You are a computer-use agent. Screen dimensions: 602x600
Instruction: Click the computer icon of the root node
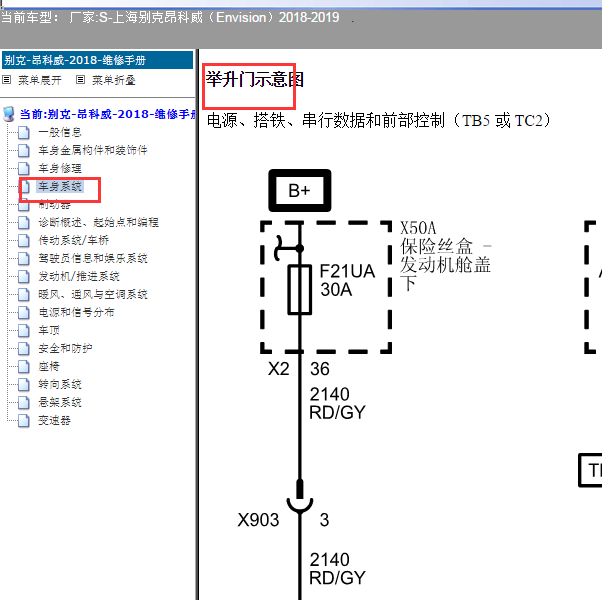point(9,114)
